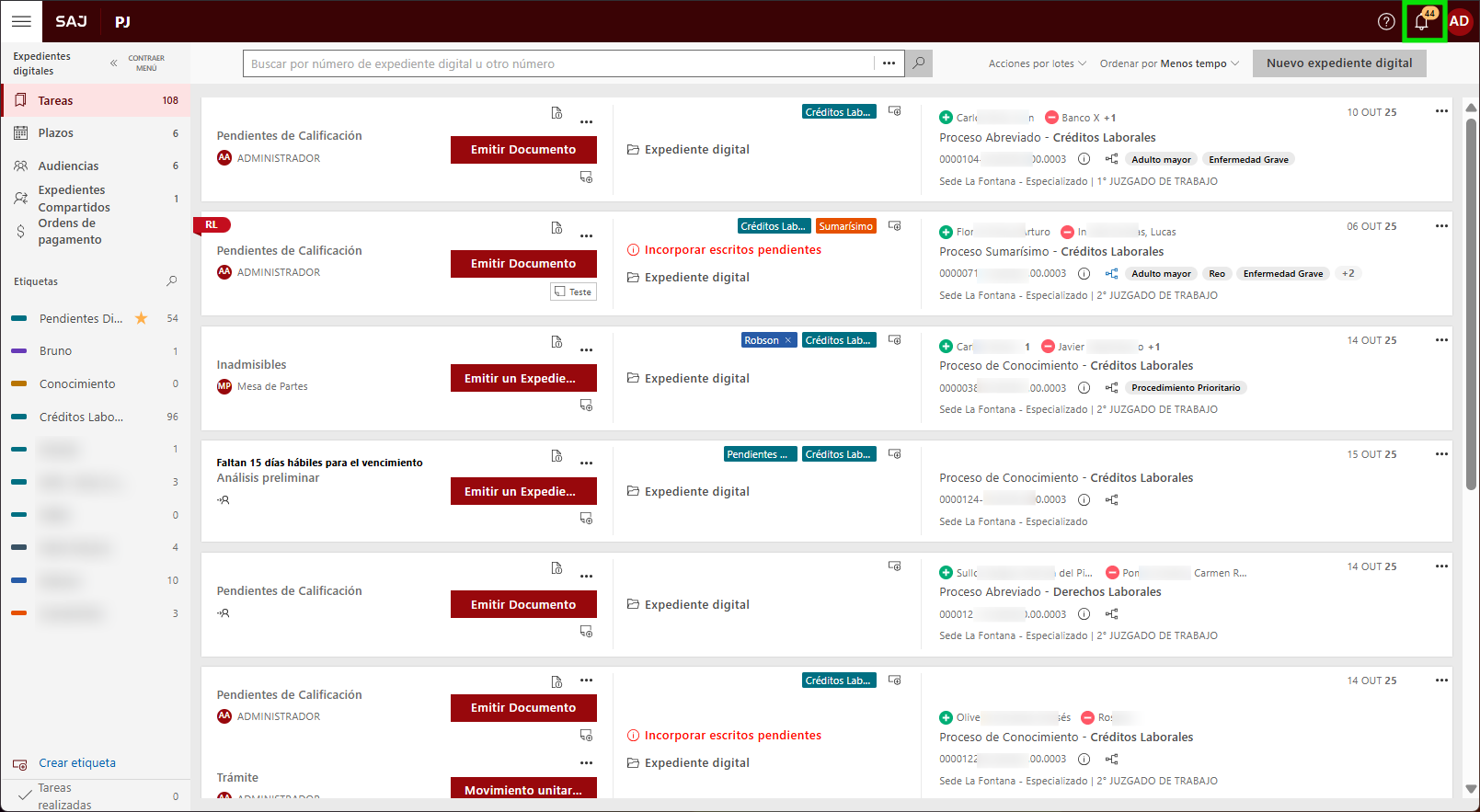Open document icon on first task card
Viewport: 1480px width, 812px height.
pos(556,113)
